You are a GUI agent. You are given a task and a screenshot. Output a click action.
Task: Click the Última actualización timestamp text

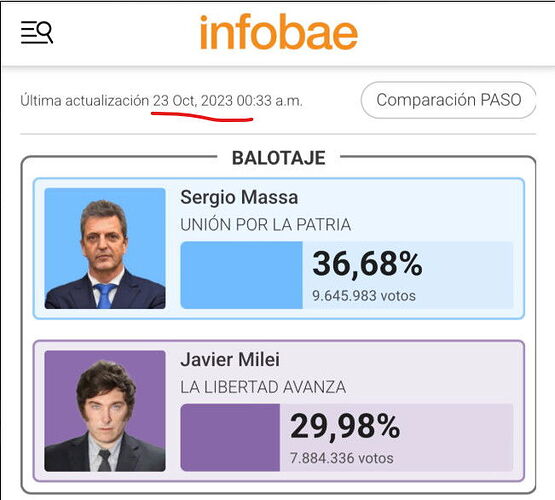click(161, 101)
